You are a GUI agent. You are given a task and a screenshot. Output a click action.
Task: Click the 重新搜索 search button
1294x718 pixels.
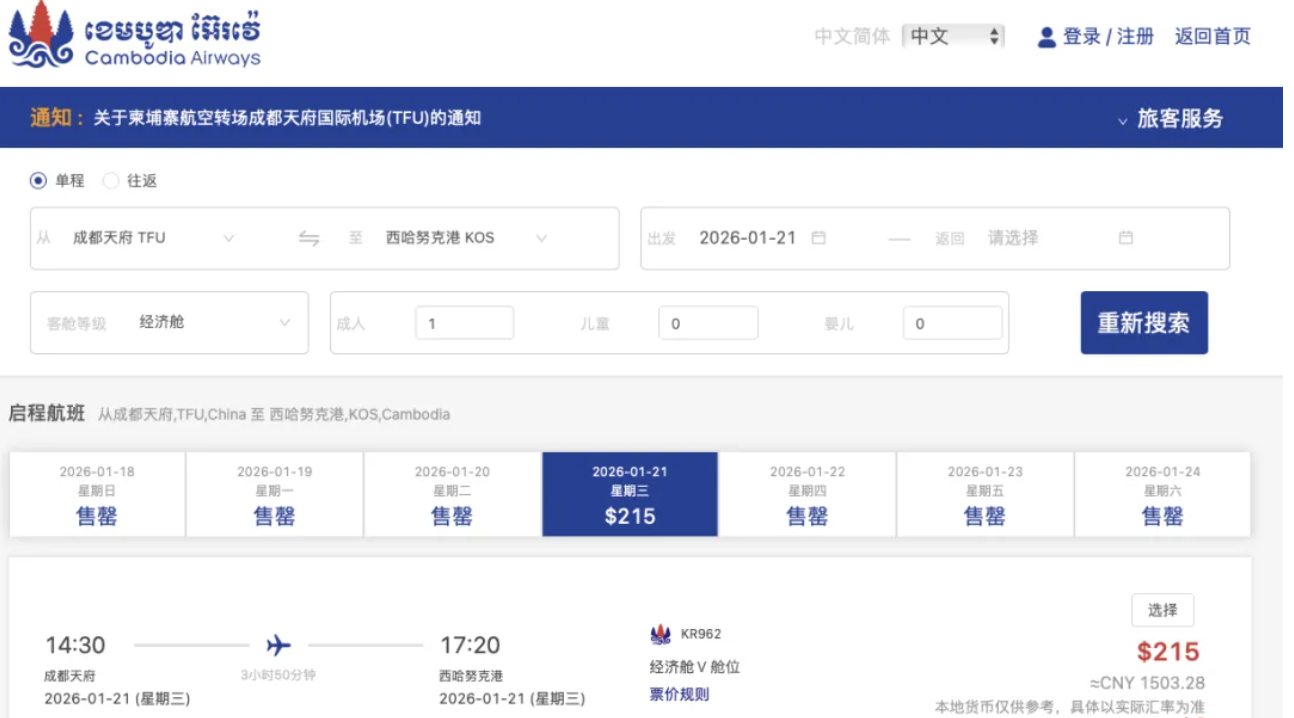pos(1143,323)
